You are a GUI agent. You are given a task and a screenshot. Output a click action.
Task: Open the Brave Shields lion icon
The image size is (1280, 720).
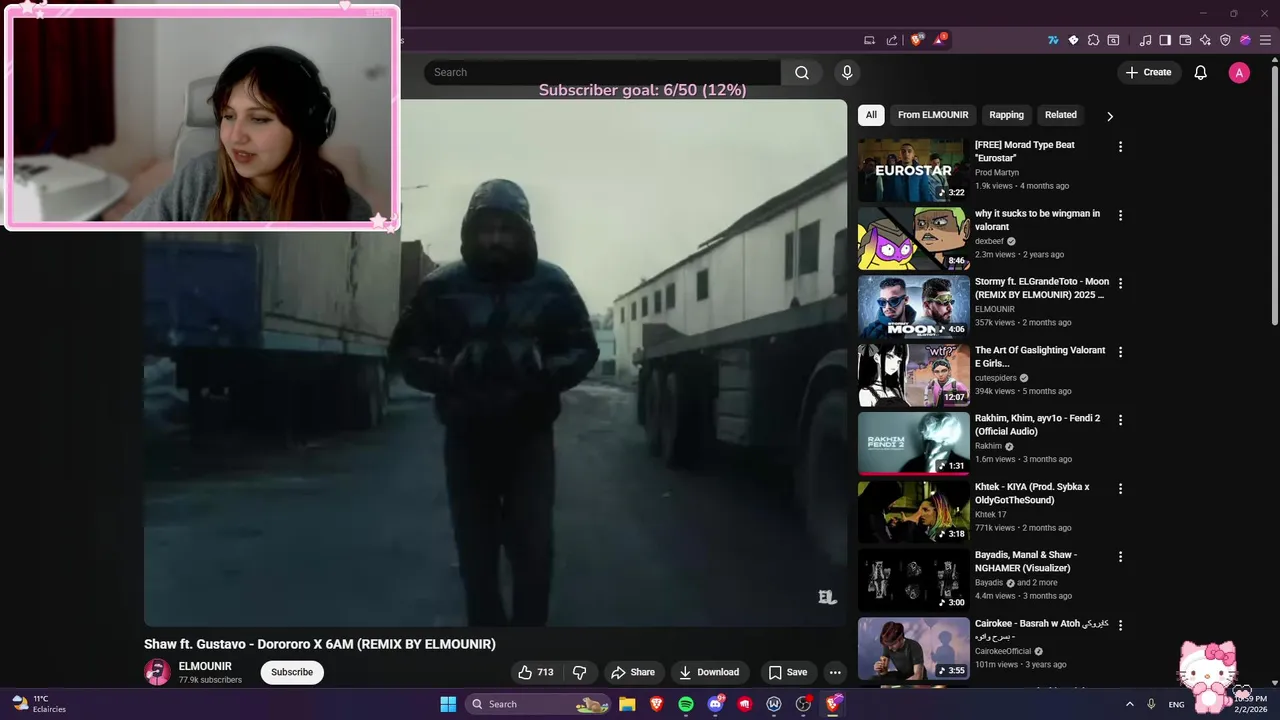tap(916, 40)
